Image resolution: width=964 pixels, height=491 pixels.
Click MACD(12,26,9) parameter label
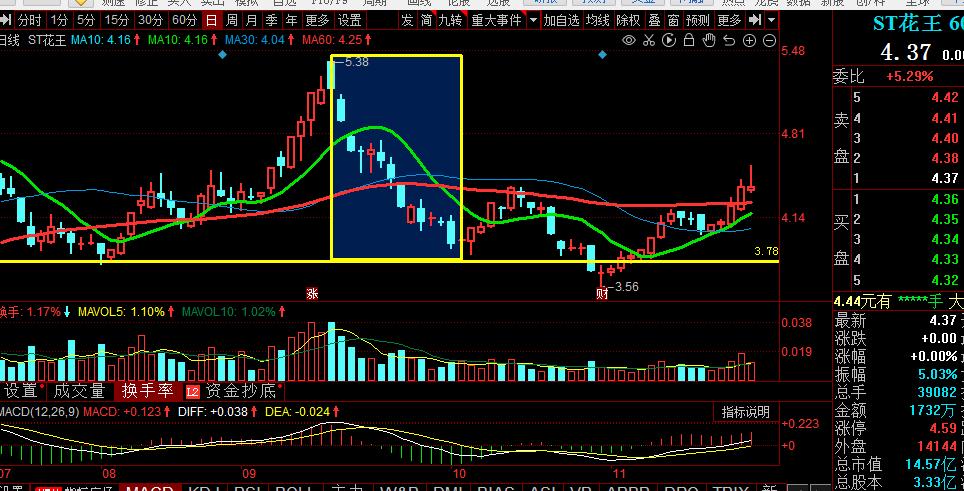click(39, 412)
